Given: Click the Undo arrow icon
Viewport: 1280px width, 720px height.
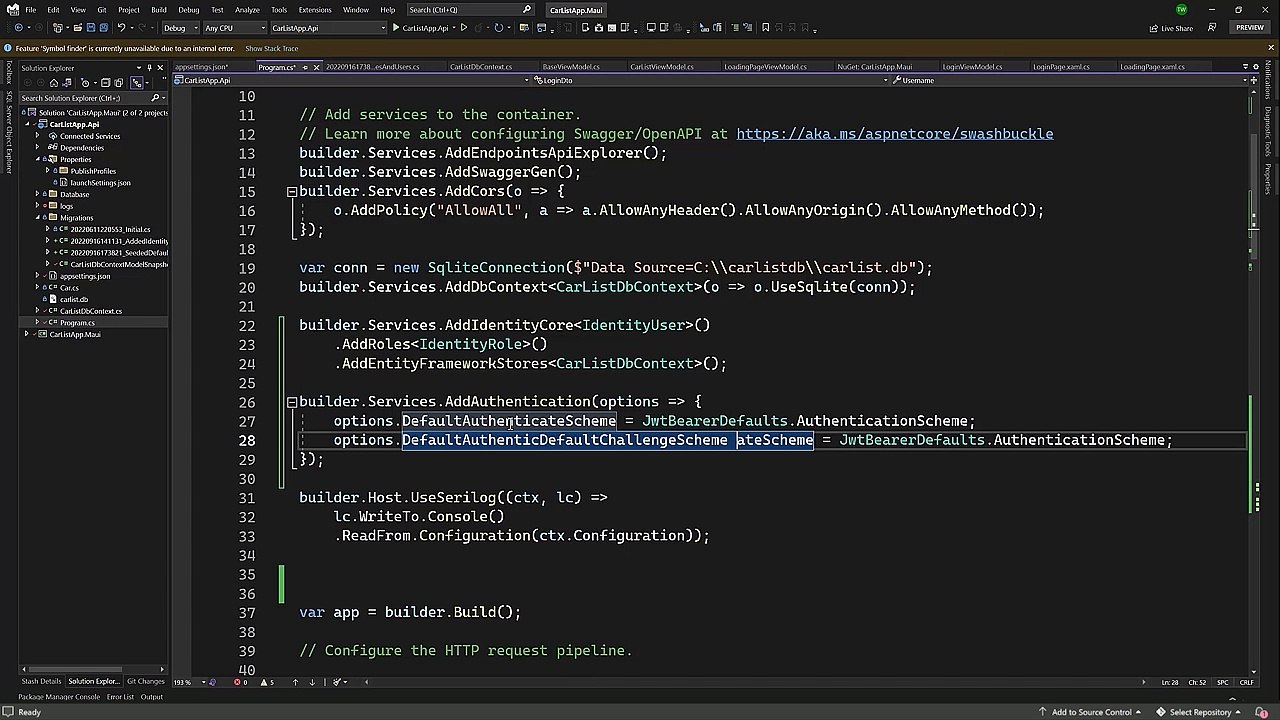Looking at the screenshot, I should 121,28.
